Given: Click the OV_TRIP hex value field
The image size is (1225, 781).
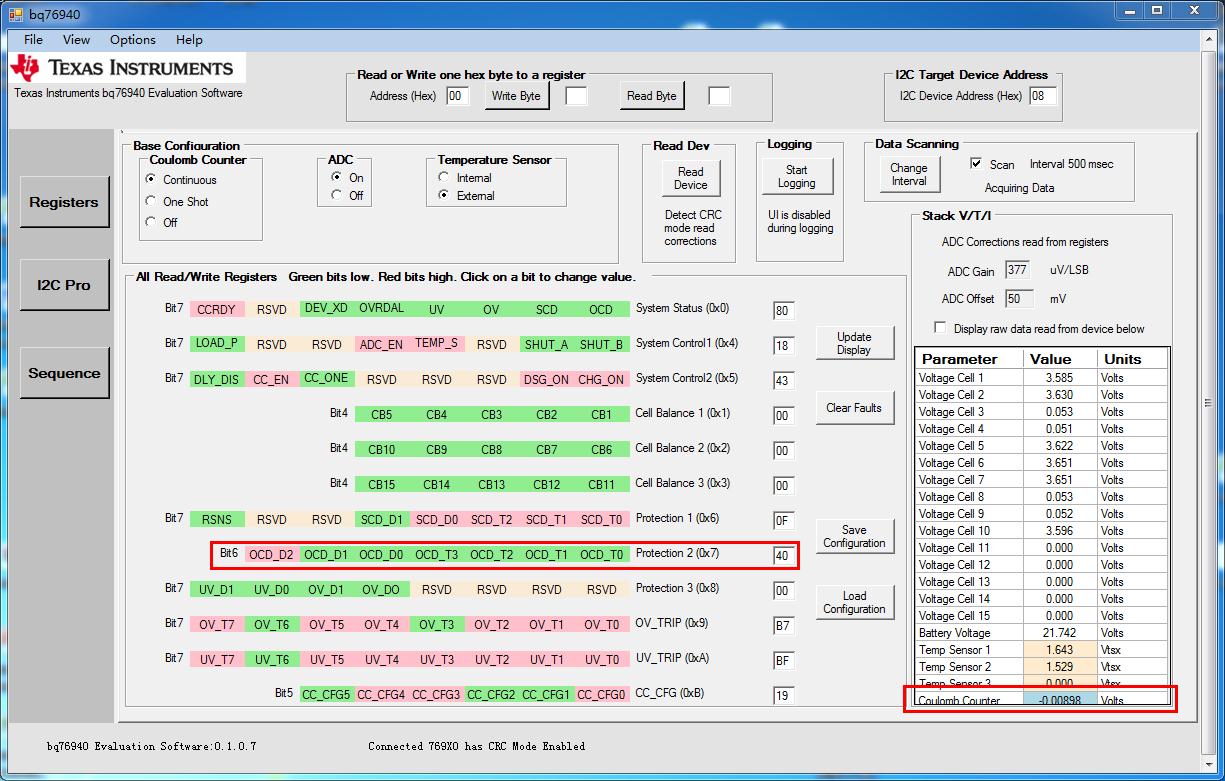Looking at the screenshot, I should (x=783, y=626).
